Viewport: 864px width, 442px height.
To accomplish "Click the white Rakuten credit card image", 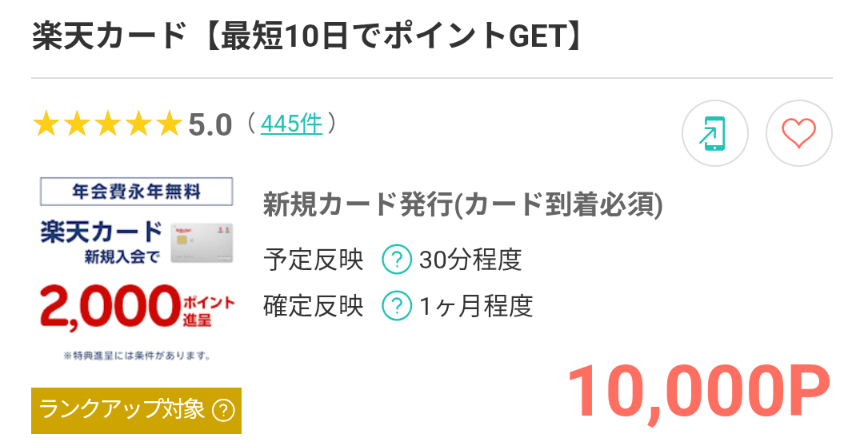I will pos(202,243).
